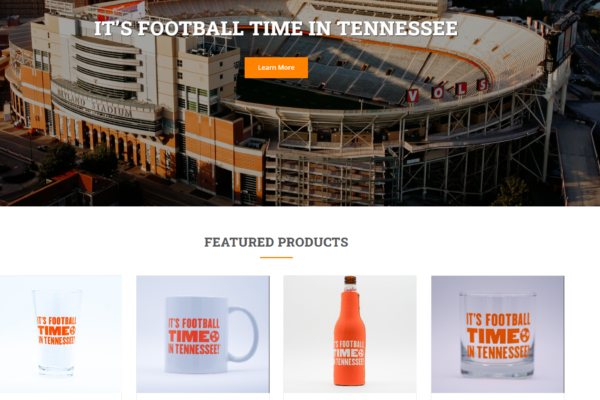Click the mug's white handle
600x400 pixels.
pos(244,334)
